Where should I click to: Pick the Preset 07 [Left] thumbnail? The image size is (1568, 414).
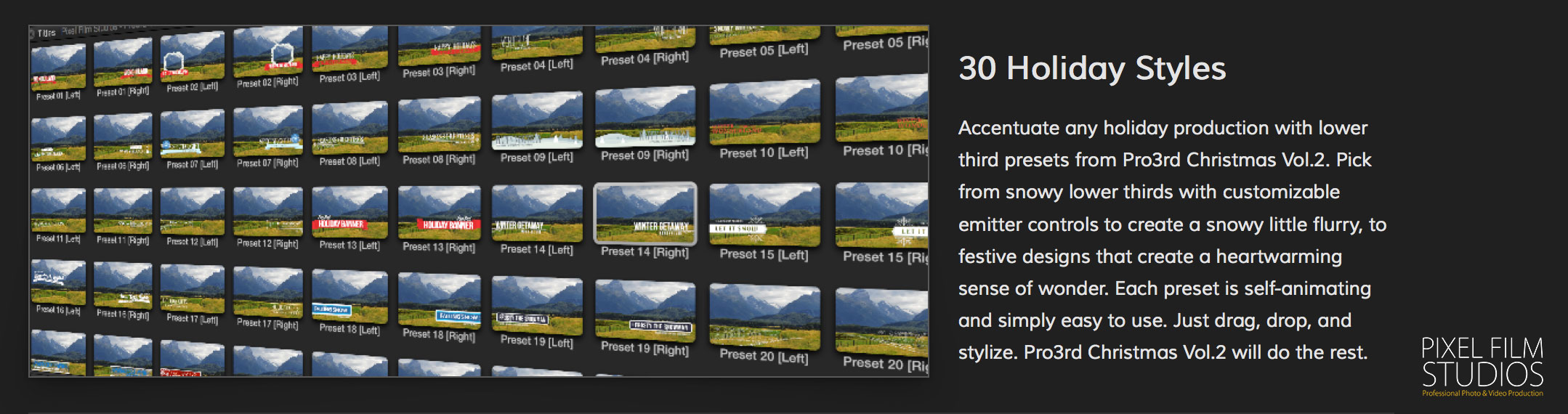click(x=193, y=134)
